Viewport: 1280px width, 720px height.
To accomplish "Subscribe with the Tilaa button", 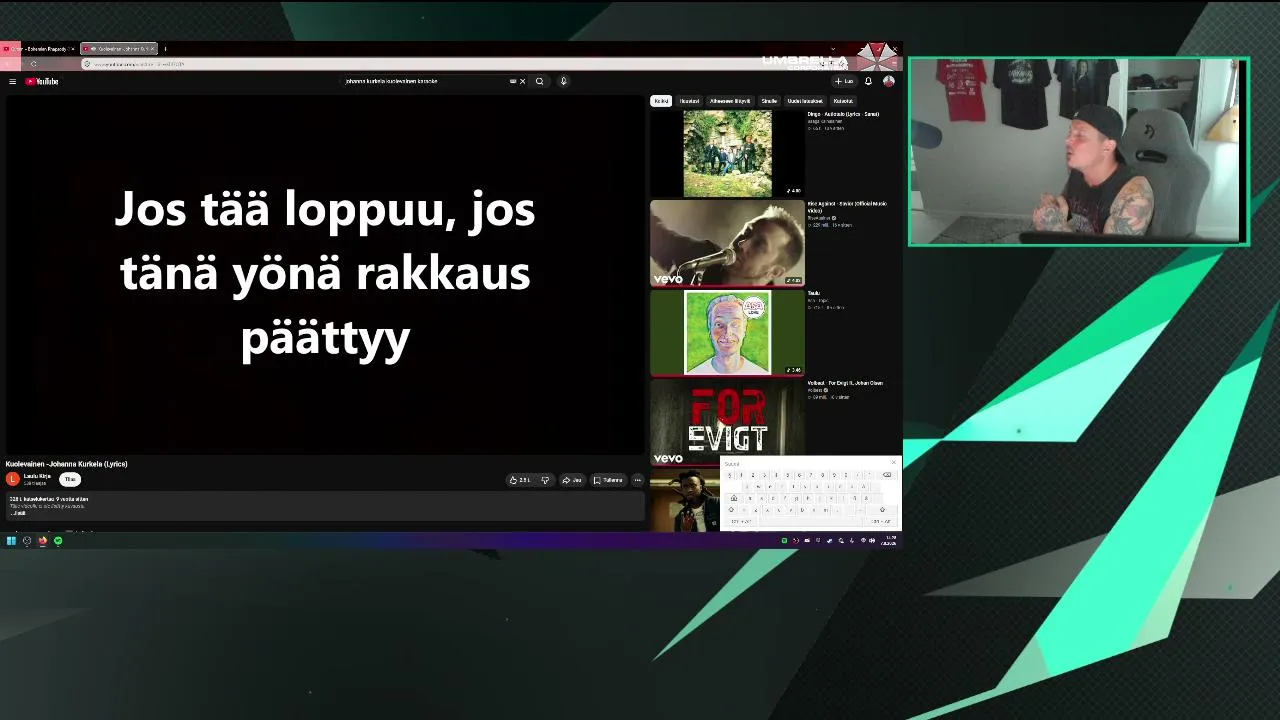I will [70, 479].
